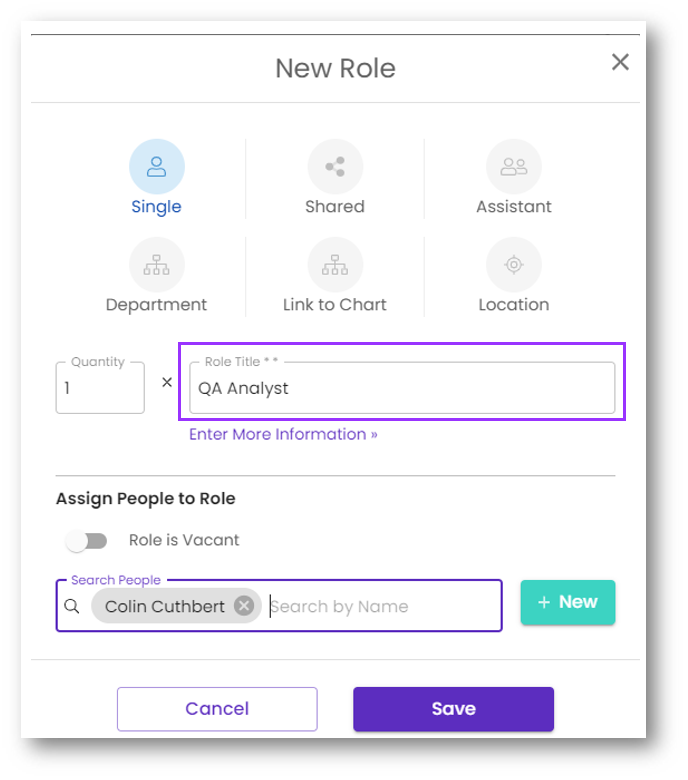Focus the Role Title field with QA Analyst
688x780 pixels.
point(402,388)
